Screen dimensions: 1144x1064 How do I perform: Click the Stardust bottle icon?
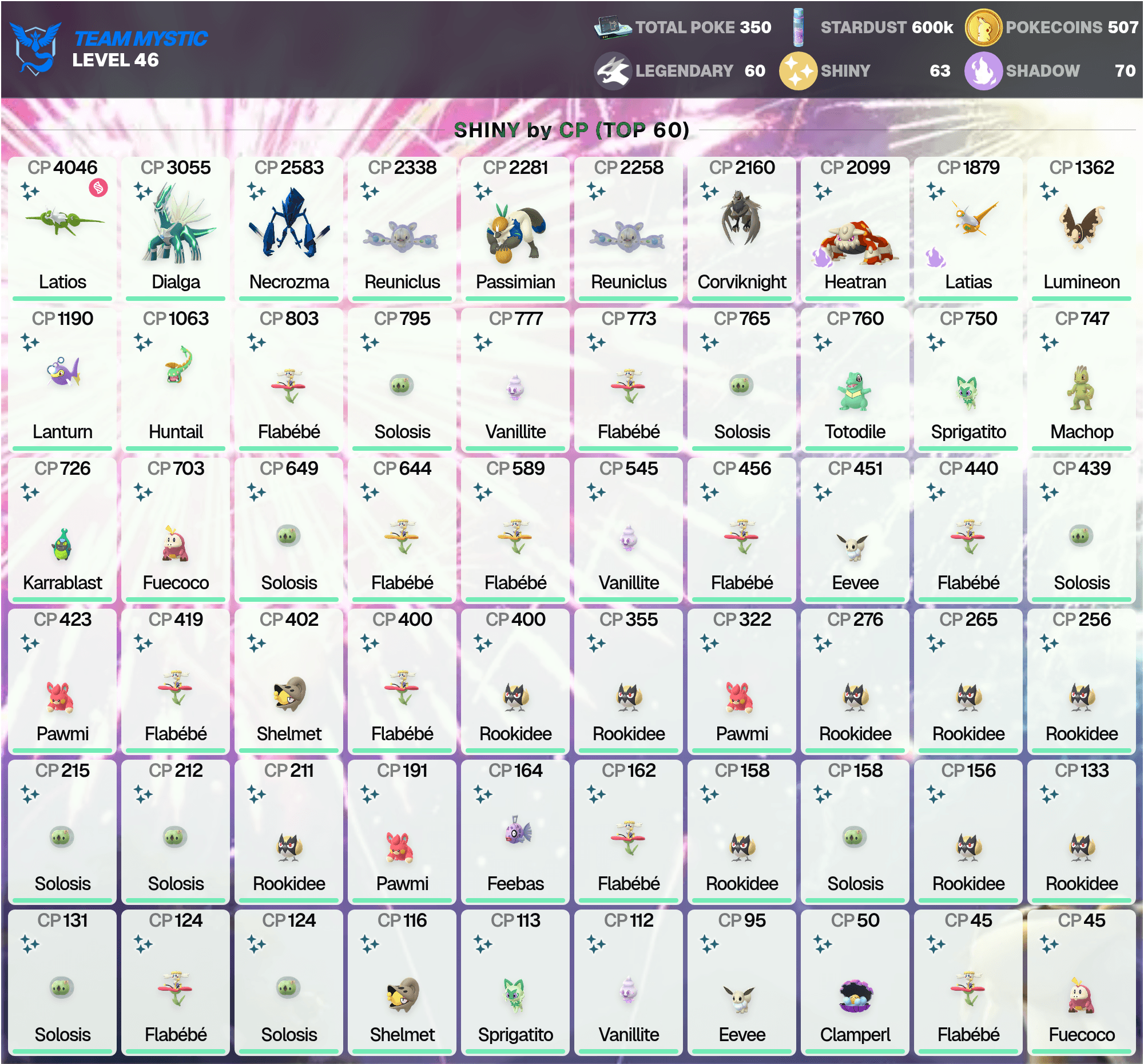(798, 27)
